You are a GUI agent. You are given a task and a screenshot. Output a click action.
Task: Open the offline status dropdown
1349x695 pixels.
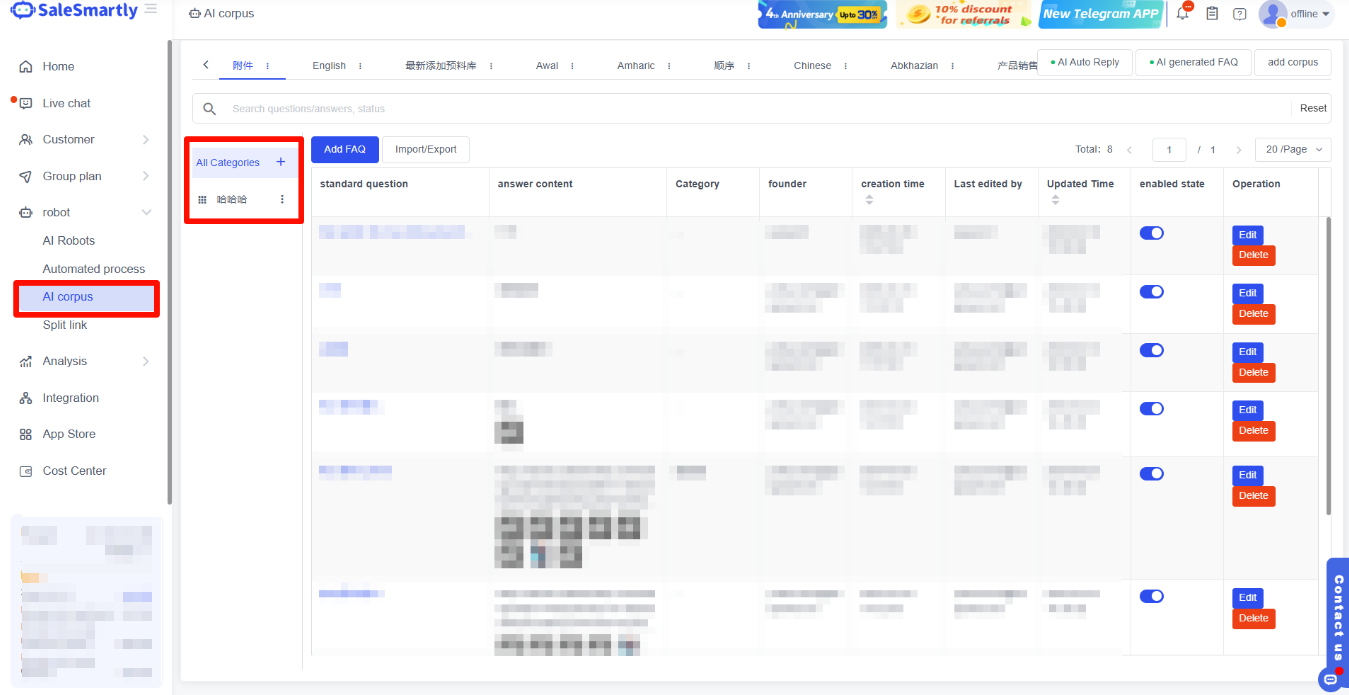point(1310,14)
